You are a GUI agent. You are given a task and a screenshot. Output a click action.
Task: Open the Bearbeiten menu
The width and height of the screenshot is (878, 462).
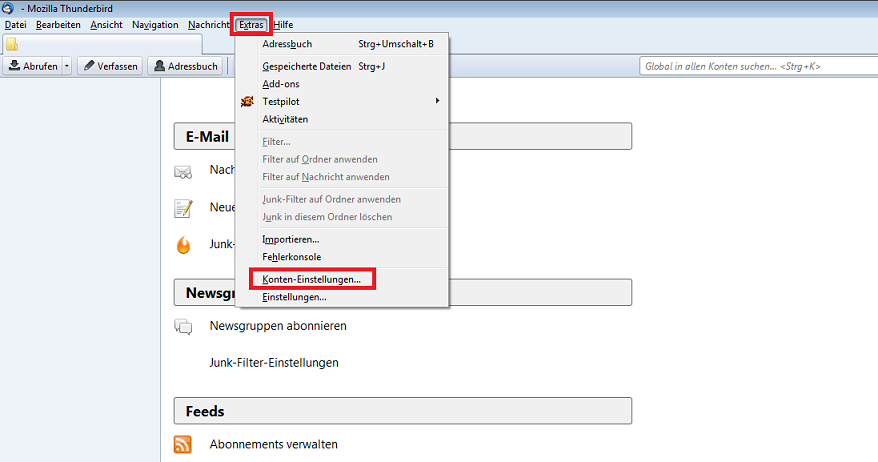point(58,25)
